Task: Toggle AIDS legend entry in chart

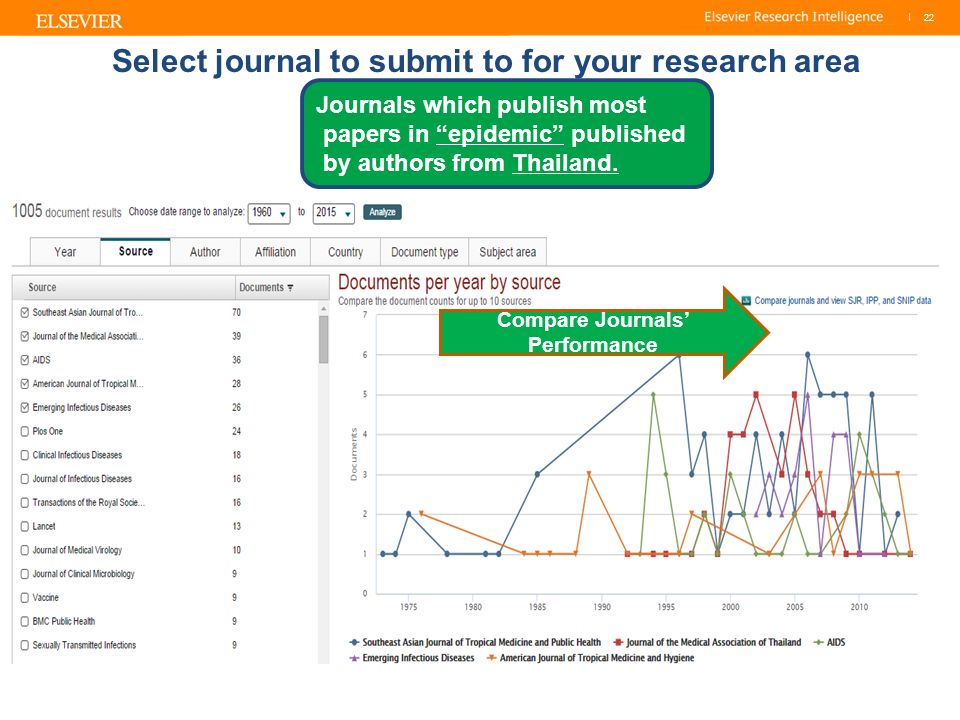Action: (829, 642)
